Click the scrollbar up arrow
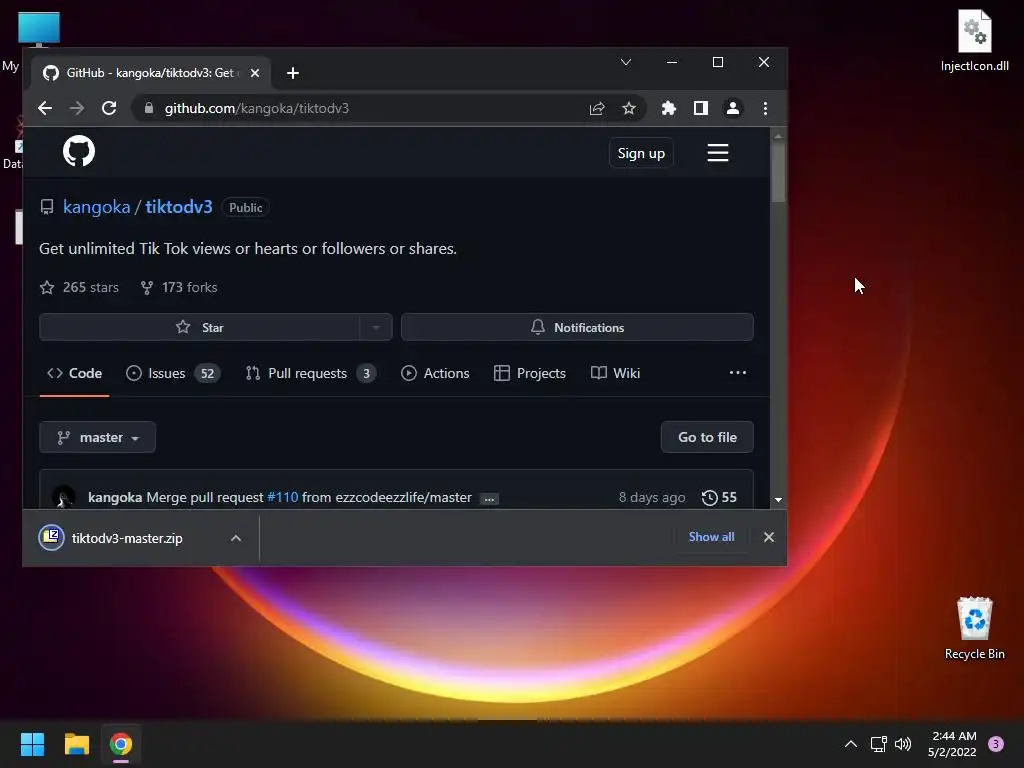The width and height of the screenshot is (1024, 768). click(778, 136)
